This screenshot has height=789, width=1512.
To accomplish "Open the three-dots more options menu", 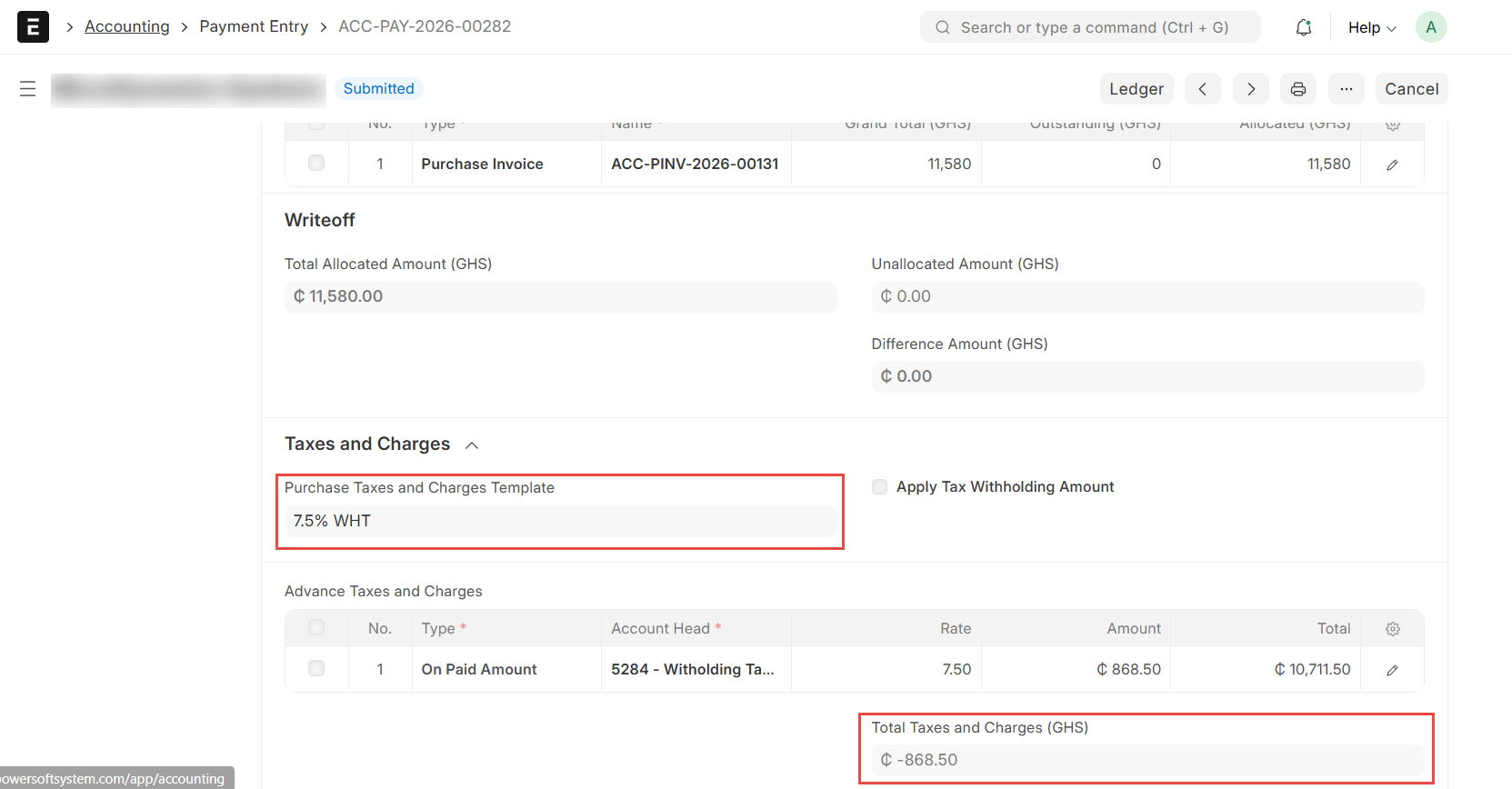I will (1346, 89).
